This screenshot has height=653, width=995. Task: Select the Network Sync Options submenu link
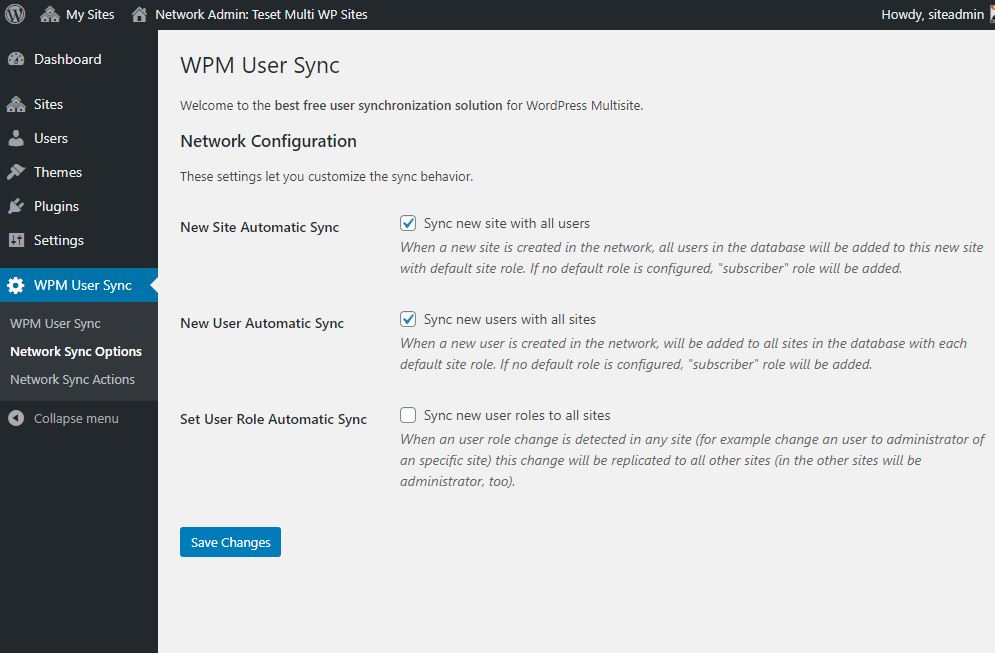click(x=76, y=352)
